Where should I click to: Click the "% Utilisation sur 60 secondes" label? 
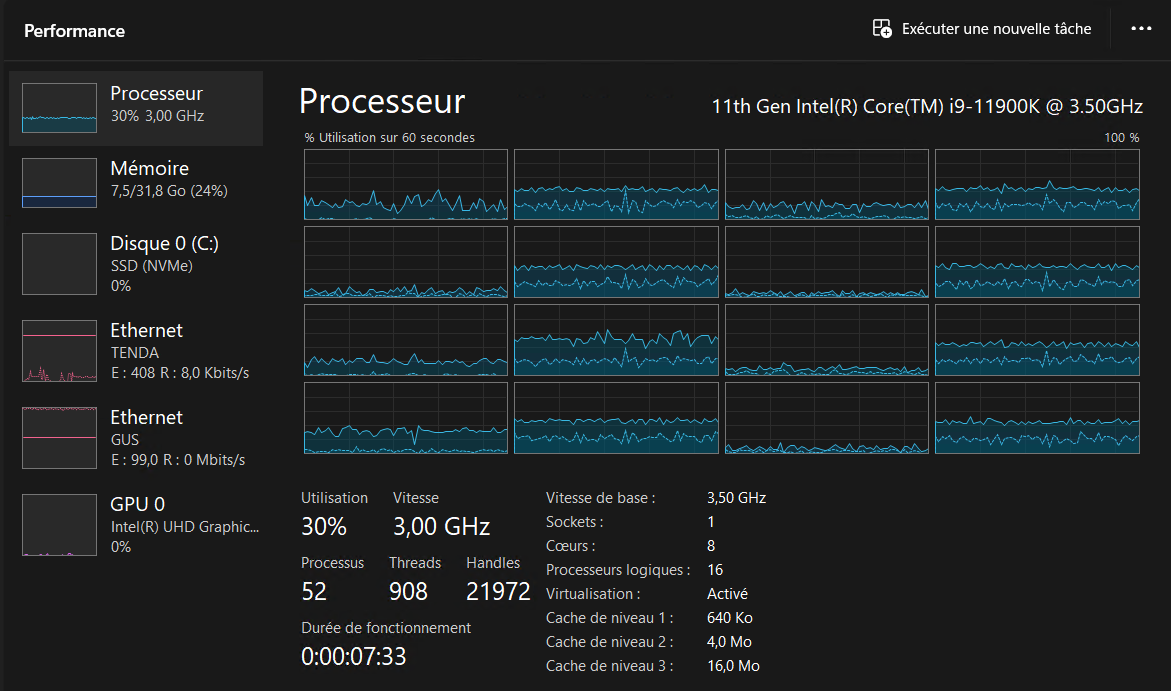tap(390, 138)
